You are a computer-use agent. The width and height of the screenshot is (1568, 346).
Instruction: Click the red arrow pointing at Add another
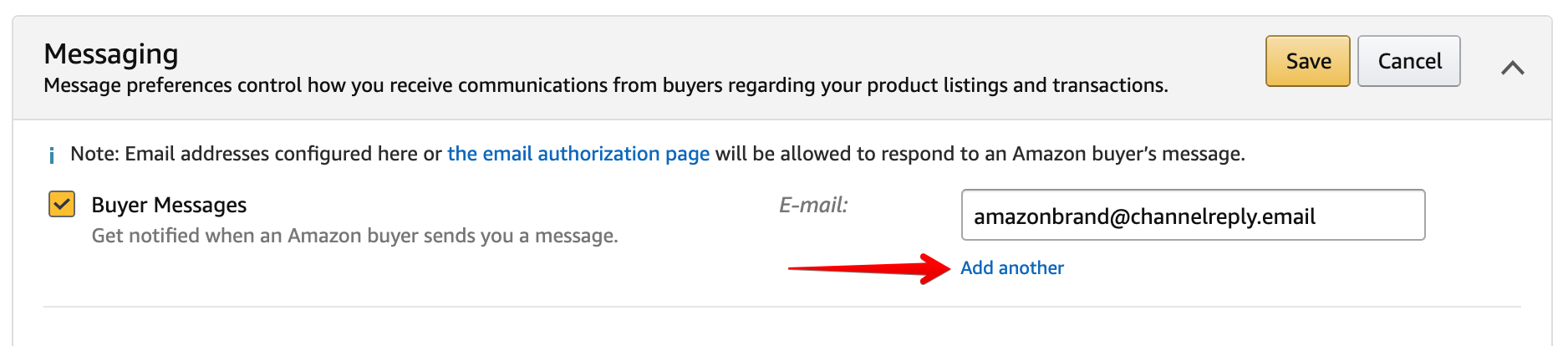869,268
